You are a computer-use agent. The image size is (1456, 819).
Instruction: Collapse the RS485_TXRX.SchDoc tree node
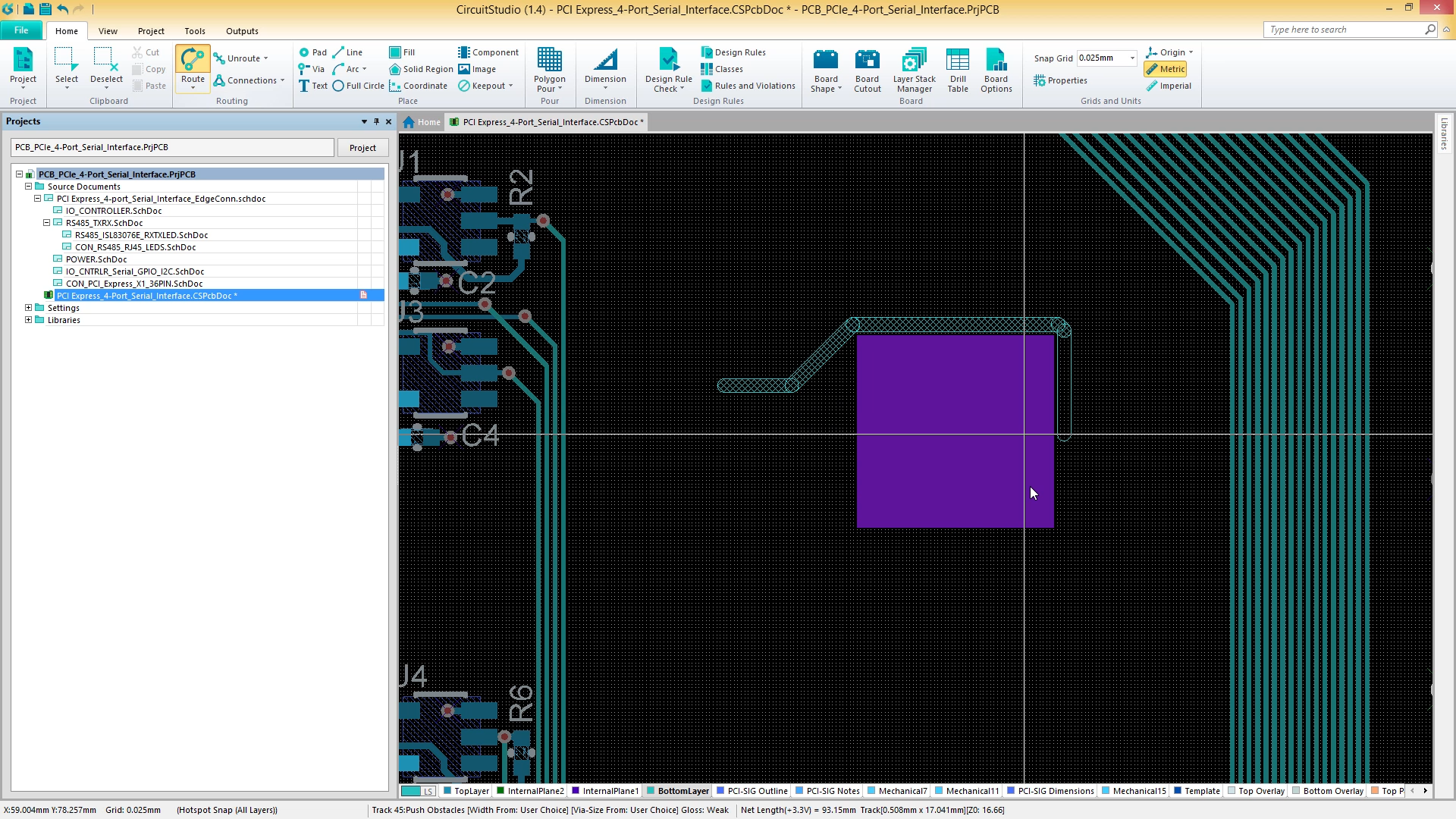point(47,223)
